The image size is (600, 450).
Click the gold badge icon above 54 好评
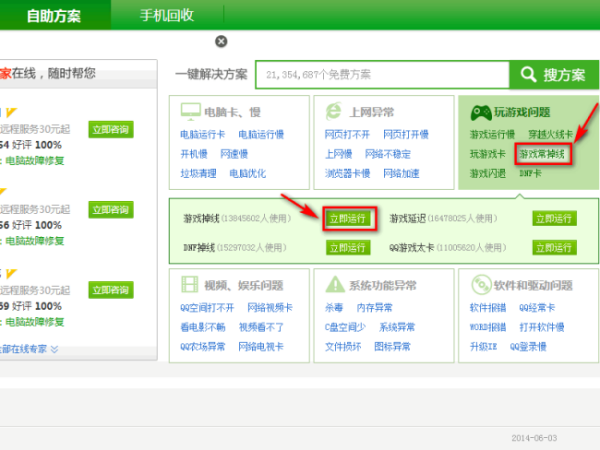pos(11,112)
